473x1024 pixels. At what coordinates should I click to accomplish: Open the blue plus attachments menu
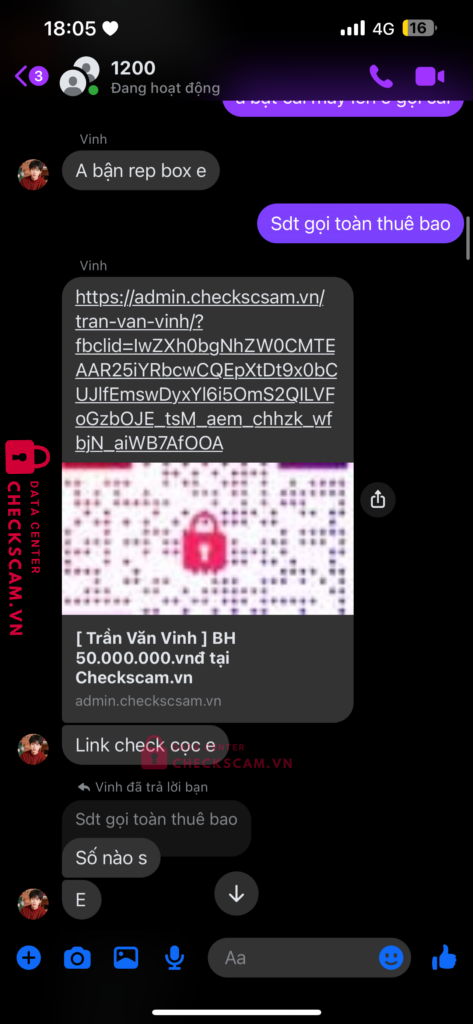(x=28, y=958)
